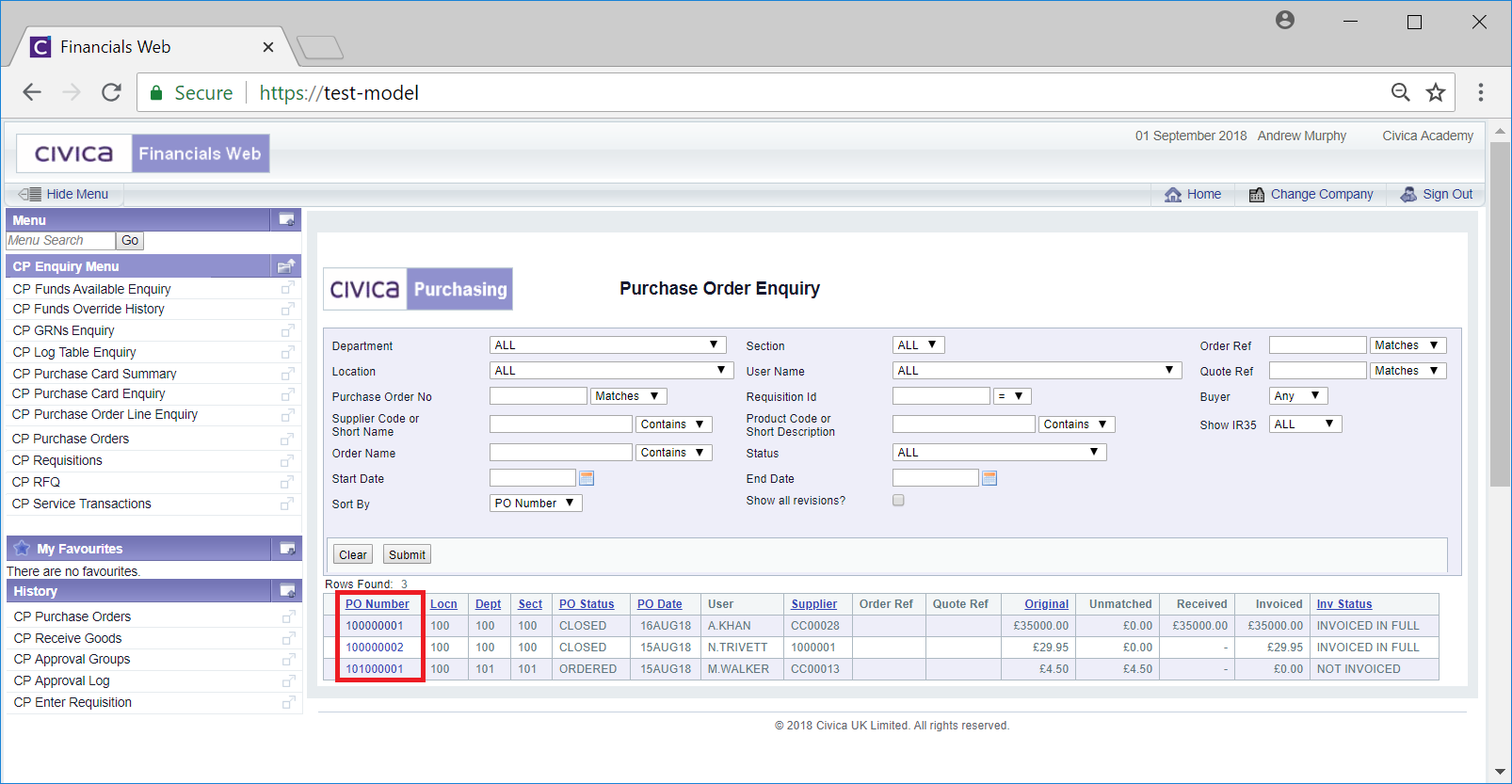
Task: Click the Hide Menu icon
Action: pyautogui.click(x=30, y=194)
